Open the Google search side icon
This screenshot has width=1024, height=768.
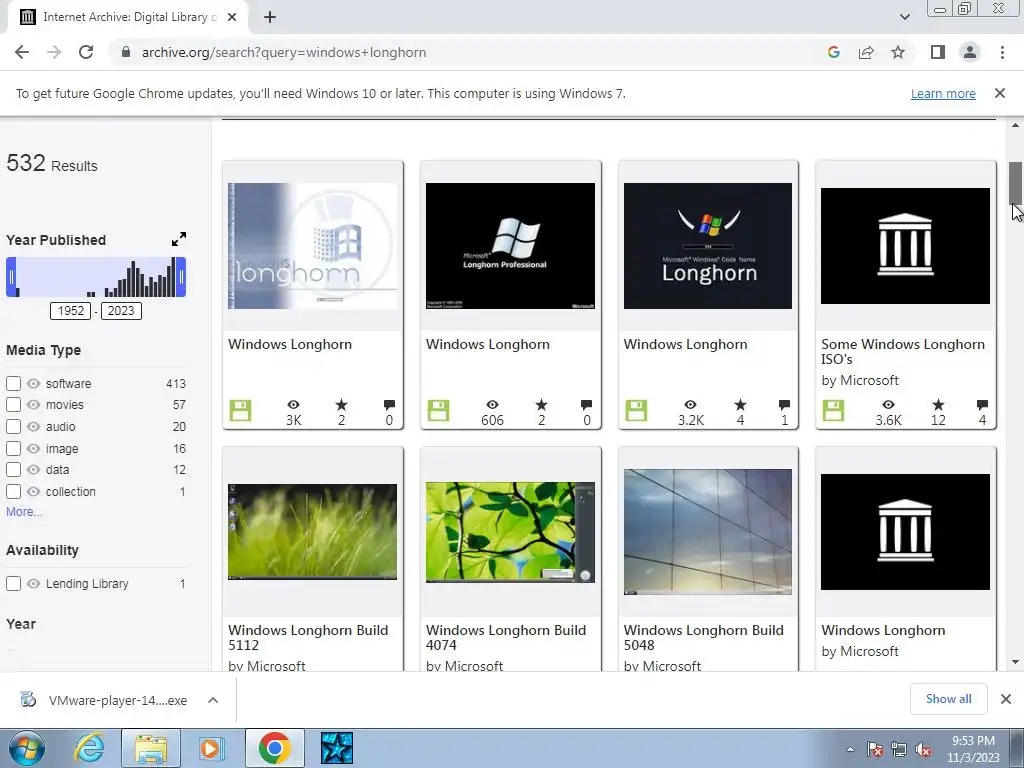coord(833,52)
